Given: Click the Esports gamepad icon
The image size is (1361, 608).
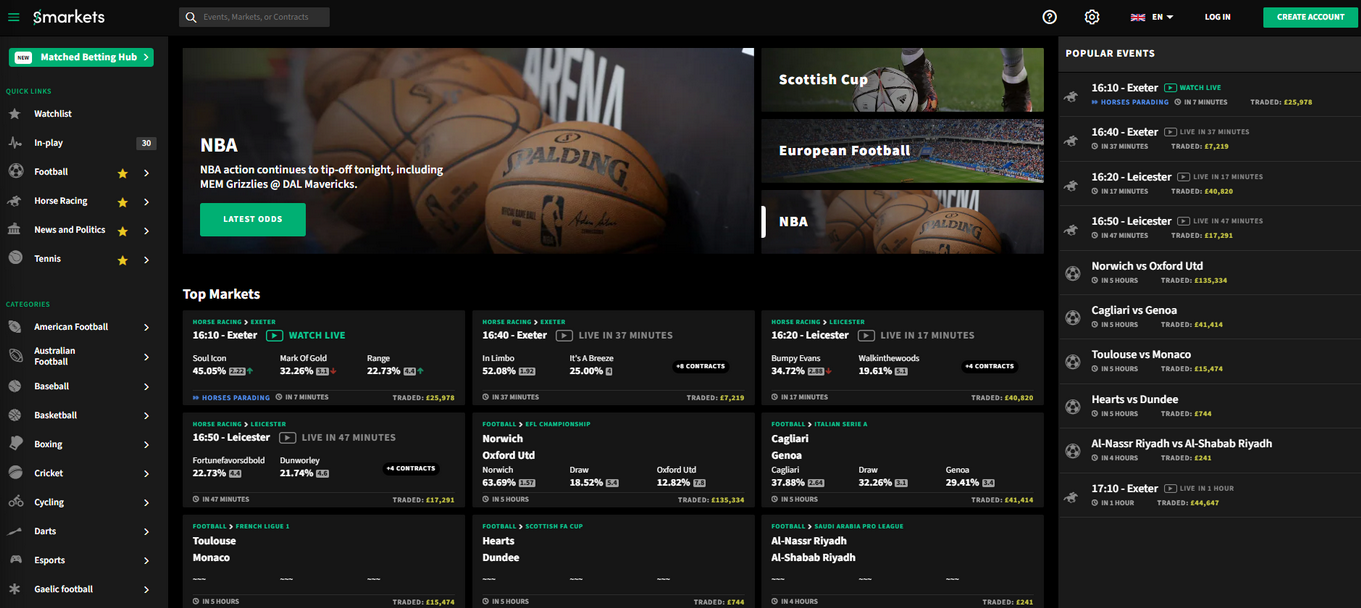Looking at the screenshot, I should [15, 560].
